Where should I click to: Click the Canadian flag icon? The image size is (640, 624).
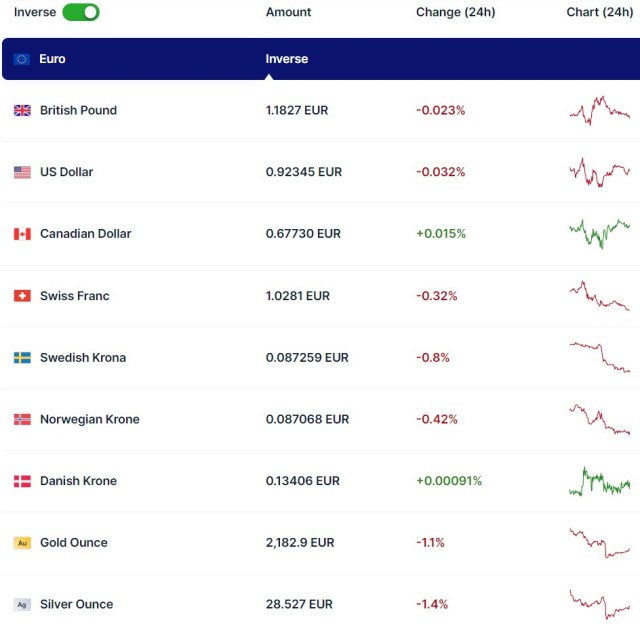pos(22,234)
